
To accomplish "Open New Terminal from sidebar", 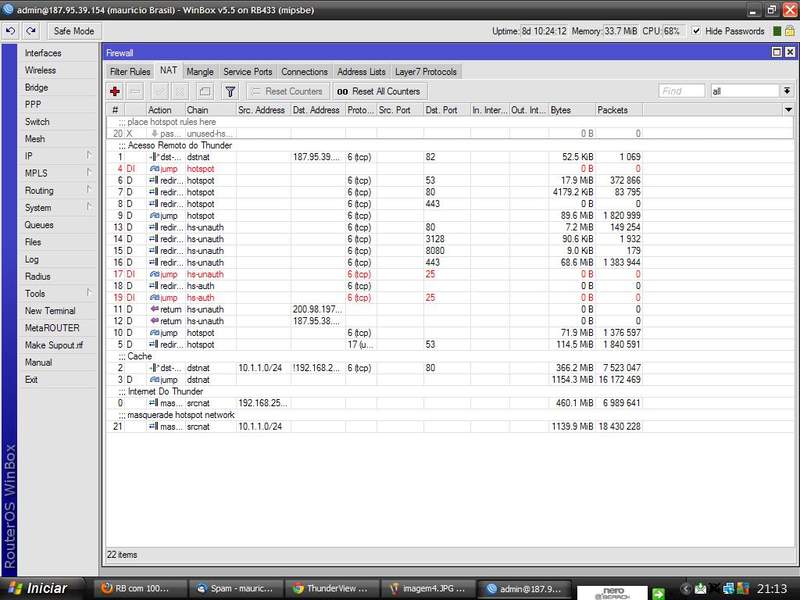I will [50, 311].
